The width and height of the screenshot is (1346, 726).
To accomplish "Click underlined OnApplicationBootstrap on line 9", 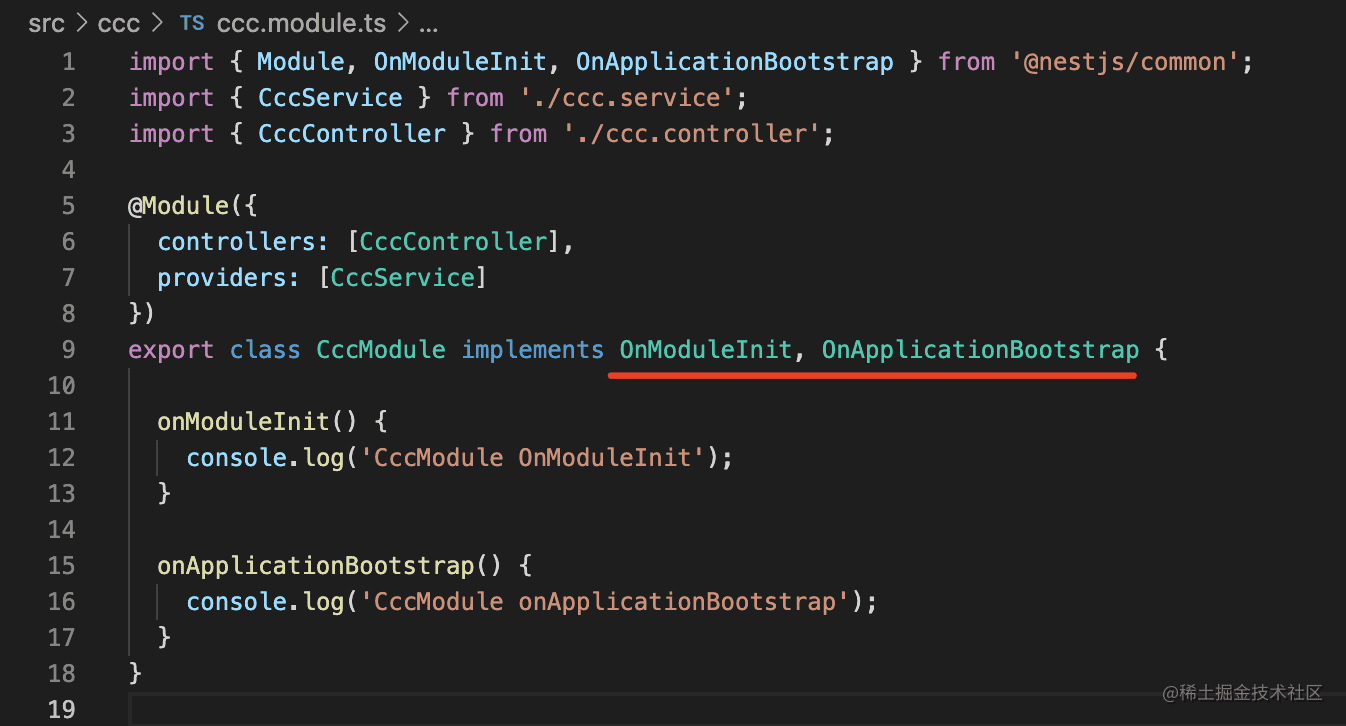I will [x=980, y=350].
